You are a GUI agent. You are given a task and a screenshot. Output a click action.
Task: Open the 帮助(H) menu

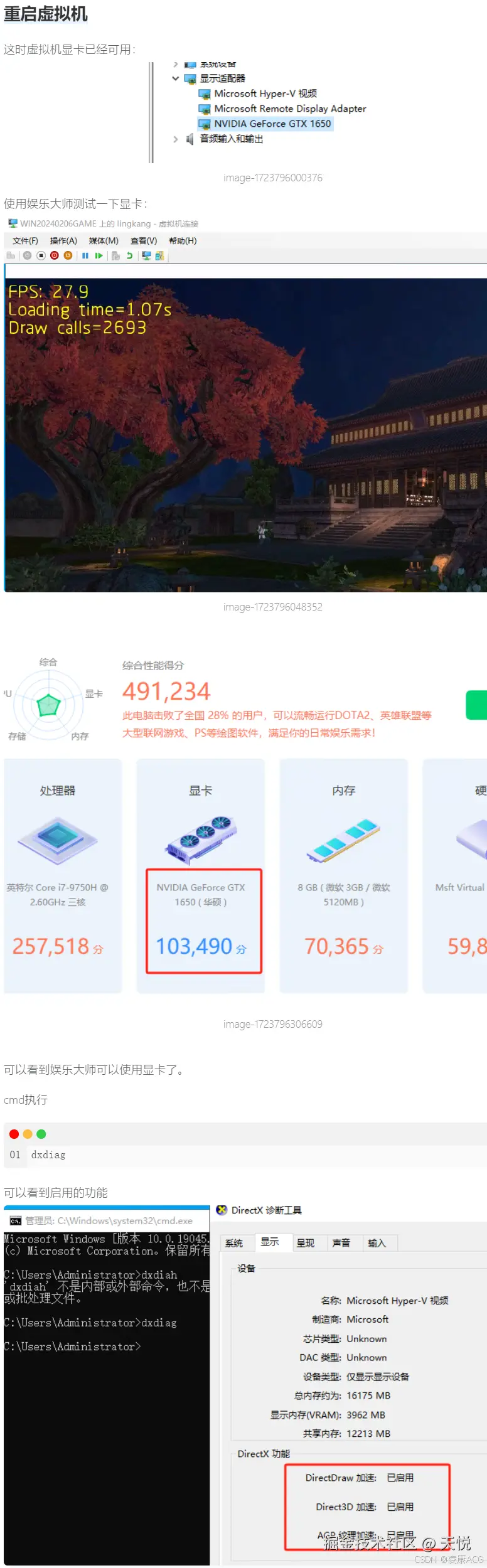click(183, 241)
